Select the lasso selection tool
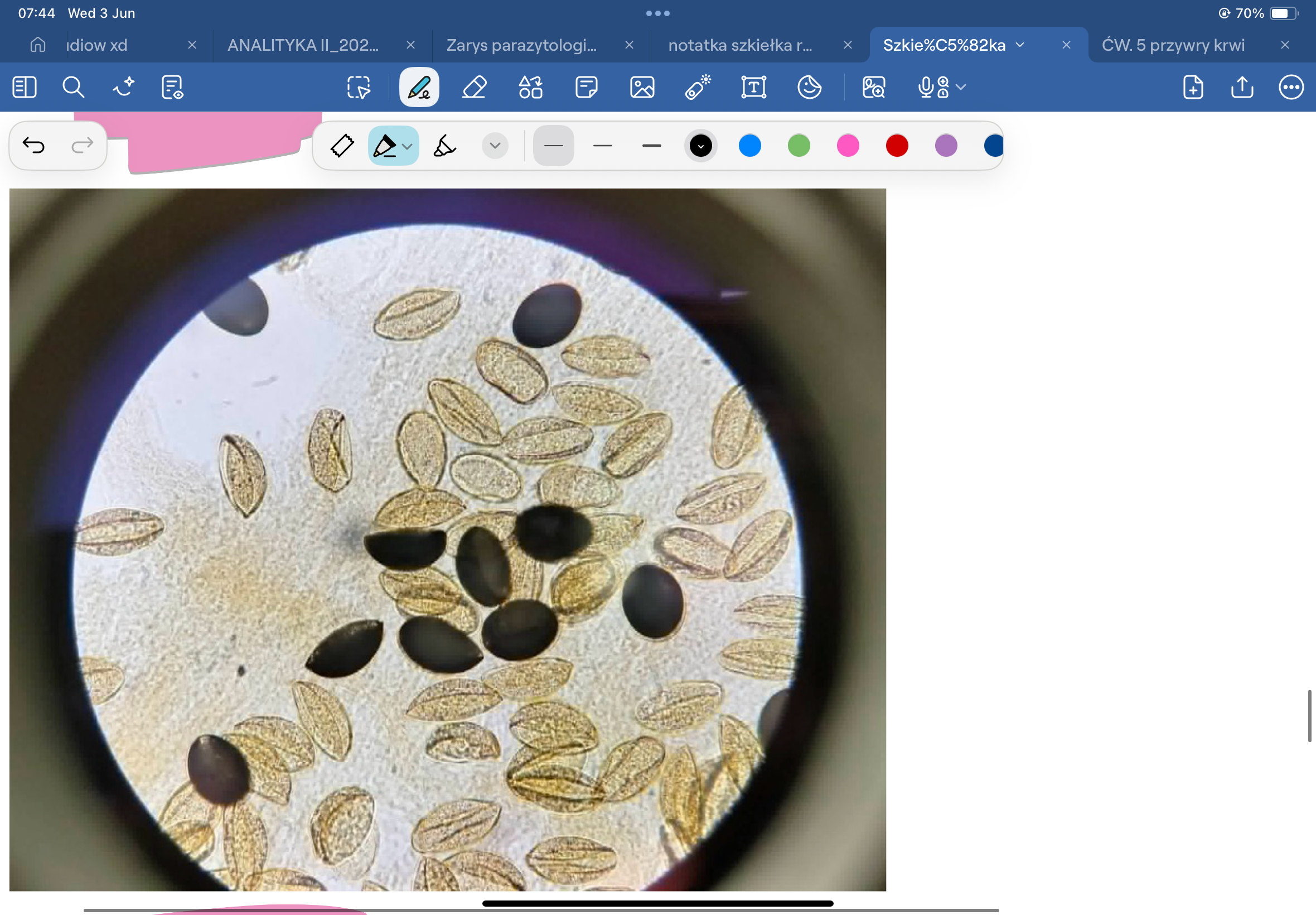Image resolution: width=1316 pixels, height=915 pixels. 359,87
